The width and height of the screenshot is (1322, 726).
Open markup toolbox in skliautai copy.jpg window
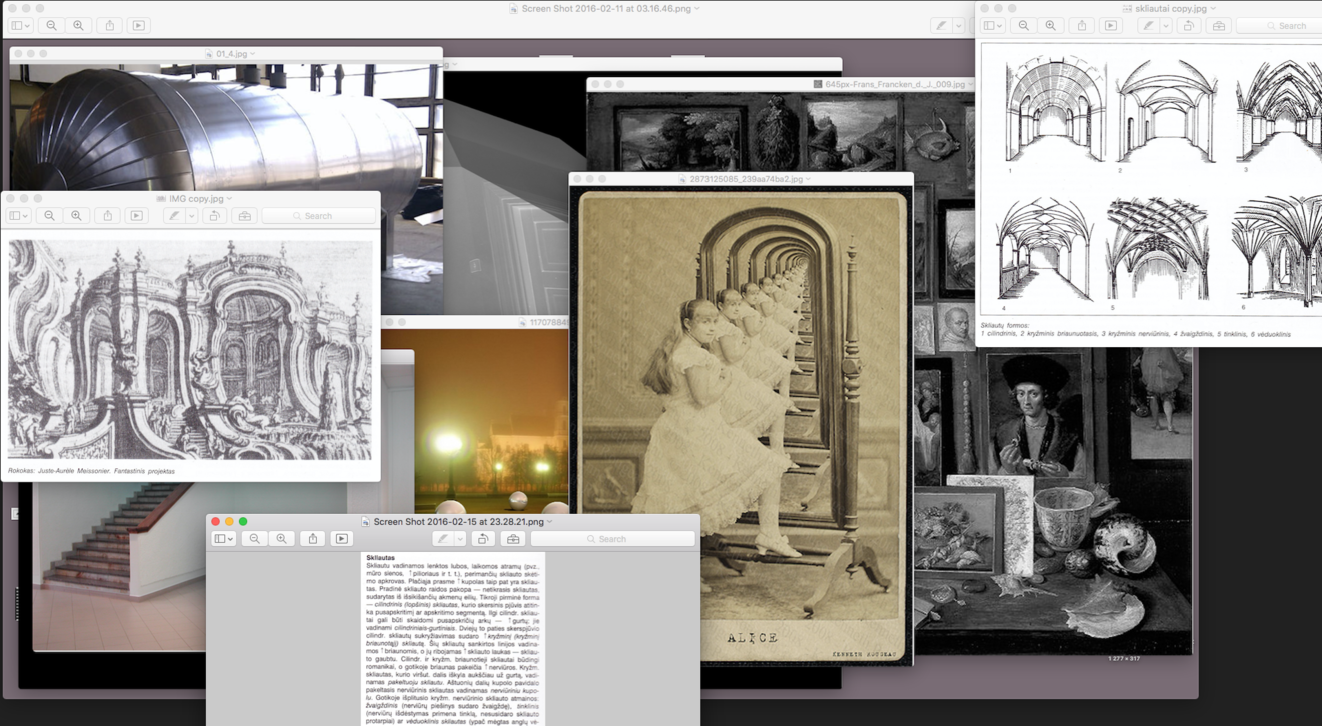click(1218, 26)
